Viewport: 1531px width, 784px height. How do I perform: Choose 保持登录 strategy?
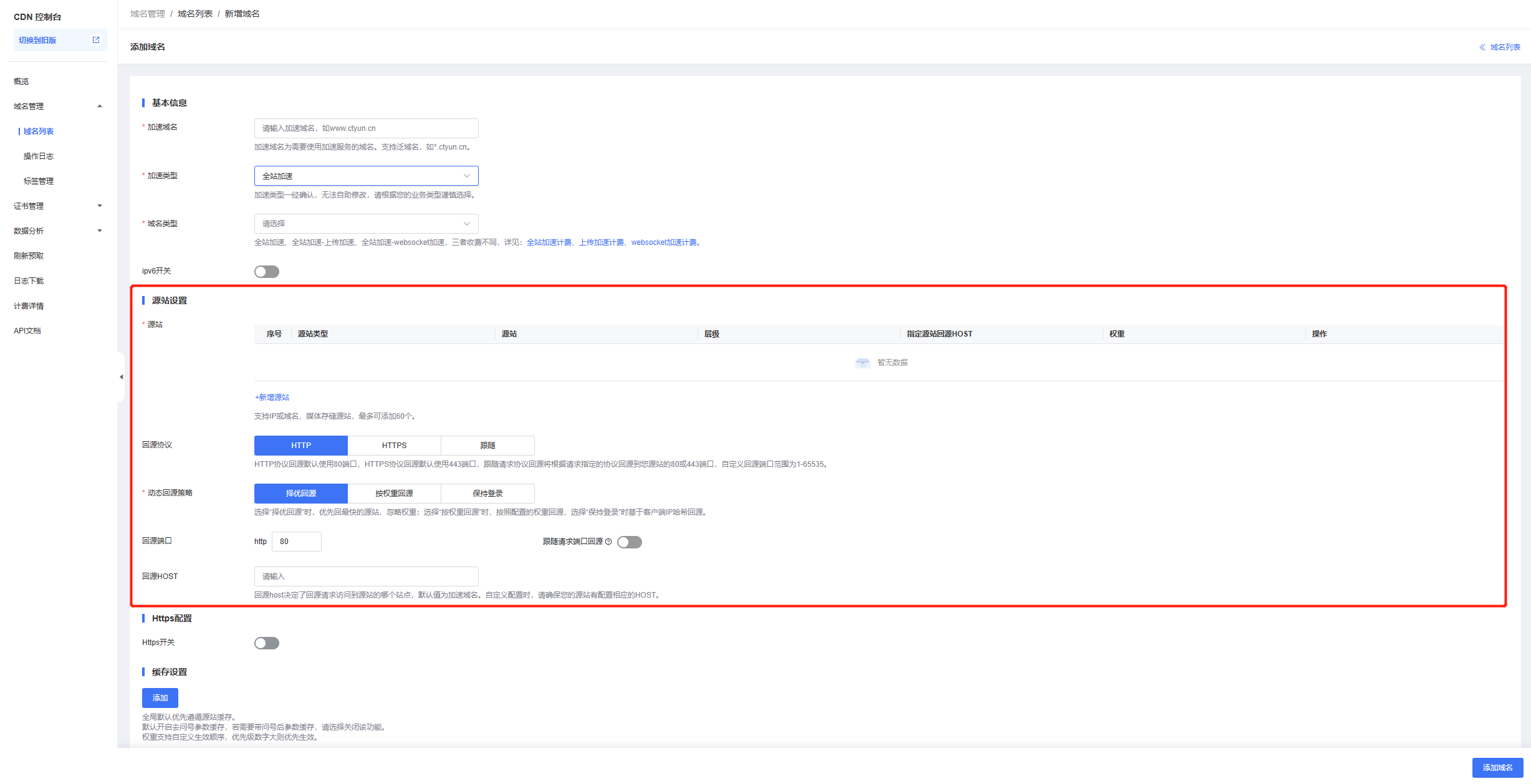point(488,494)
